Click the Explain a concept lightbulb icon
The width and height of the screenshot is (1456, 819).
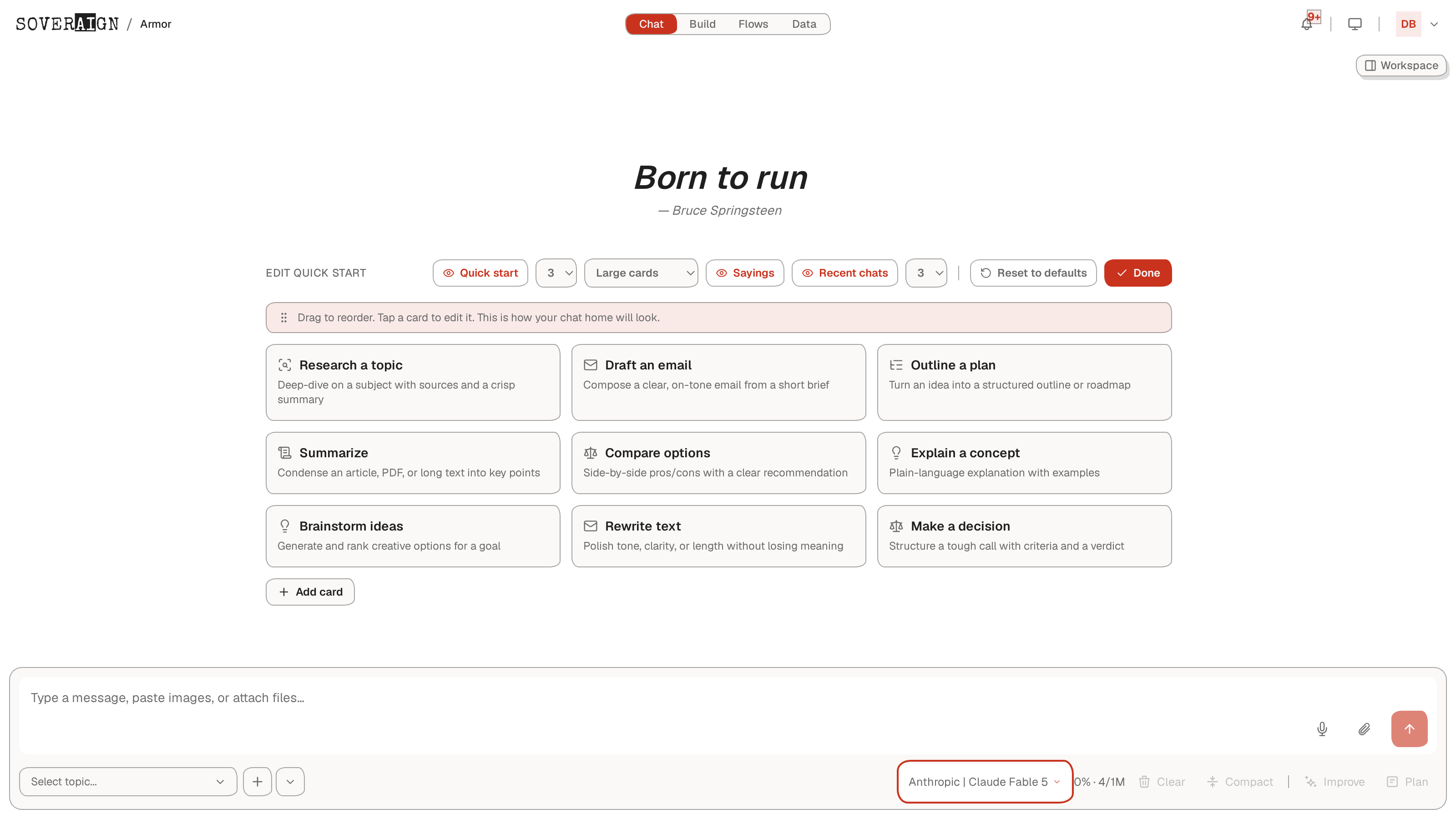(896, 453)
